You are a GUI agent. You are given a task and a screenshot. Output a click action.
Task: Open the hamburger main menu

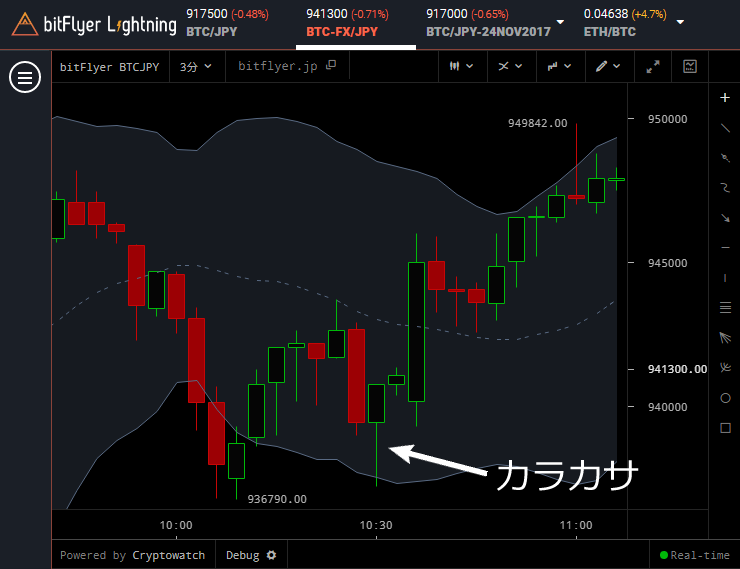[x=23, y=78]
